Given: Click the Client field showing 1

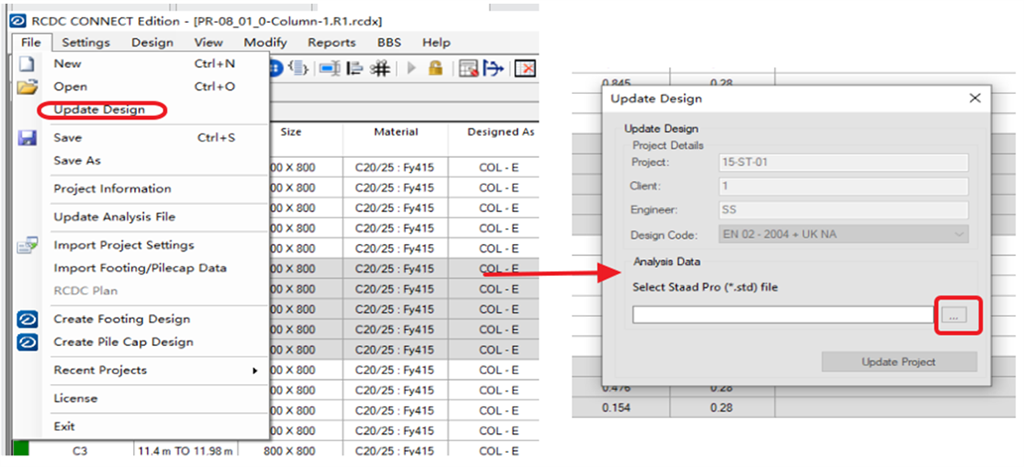Looking at the screenshot, I should tap(844, 186).
